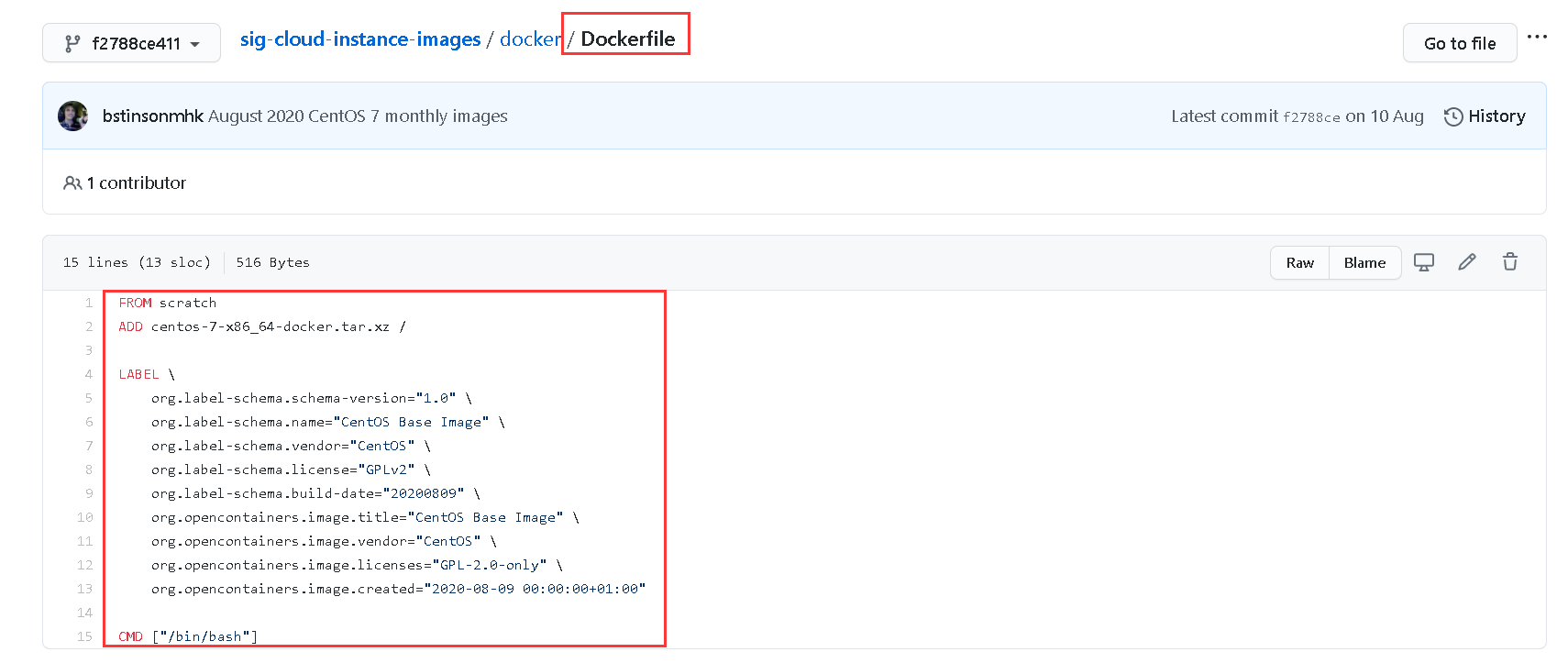The image size is (1568, 663).
Task: Edit this file with the pencil icon
Action: (1467, 262)
